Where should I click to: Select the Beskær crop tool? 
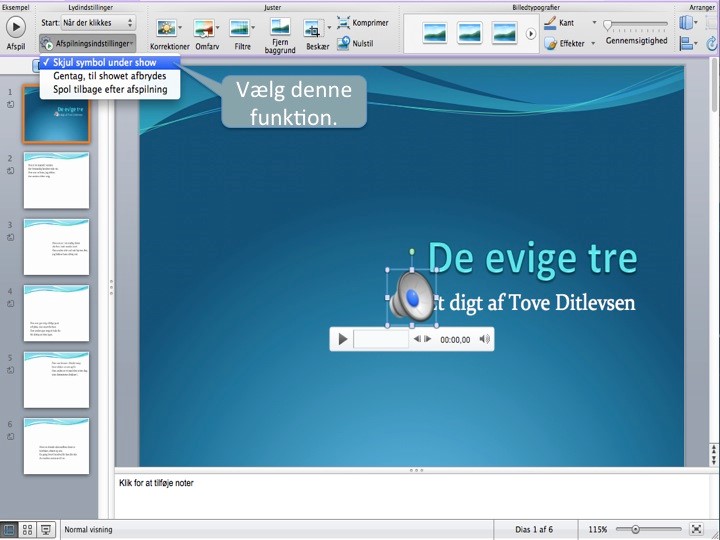[313, 29]
